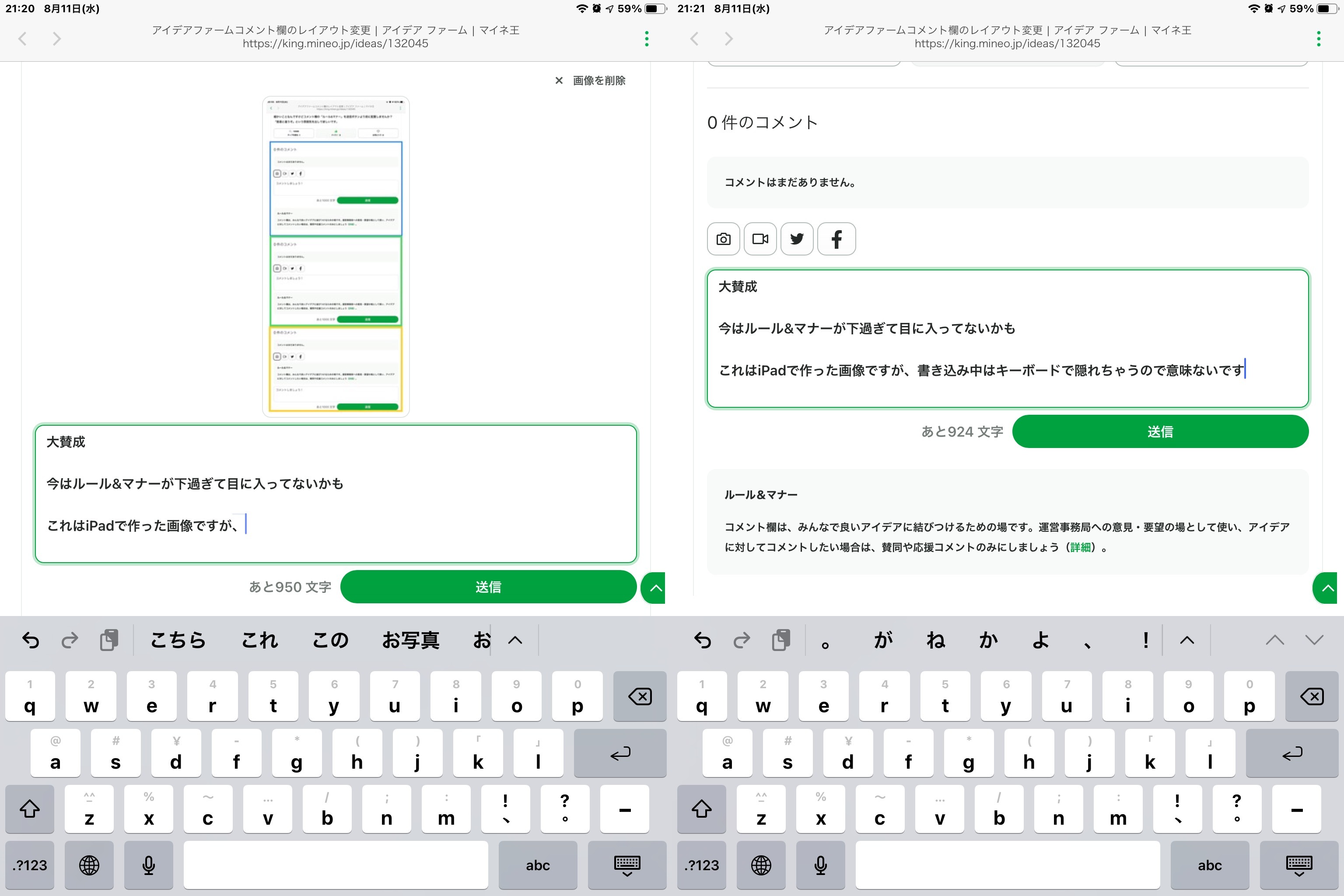
Task: Click the camera photo upload icon
Action: [724, 239]
